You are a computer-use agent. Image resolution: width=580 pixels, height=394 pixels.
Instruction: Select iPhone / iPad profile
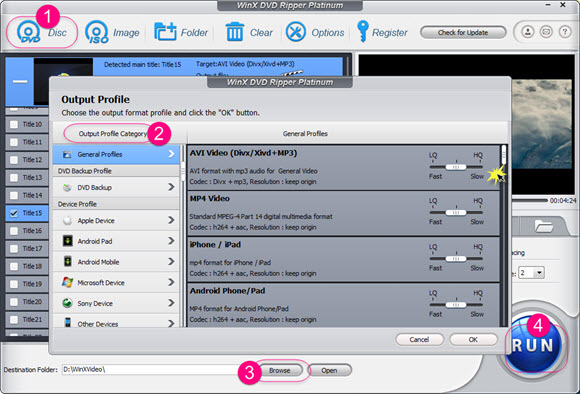(x=343, y=260)
